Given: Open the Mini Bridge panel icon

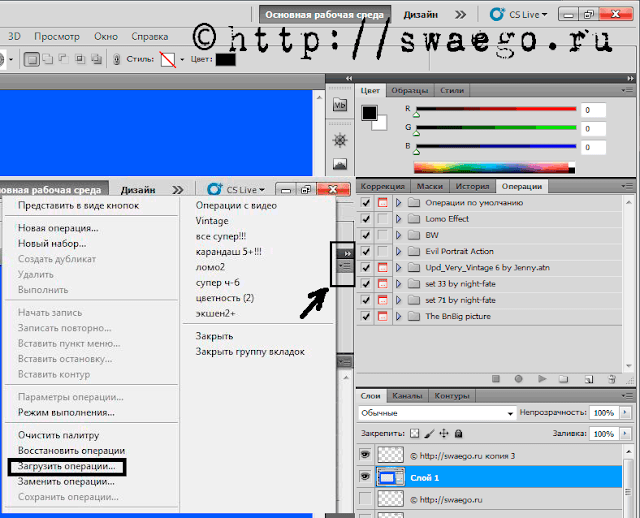Looking at the screenshot, I should click(340, 105).
